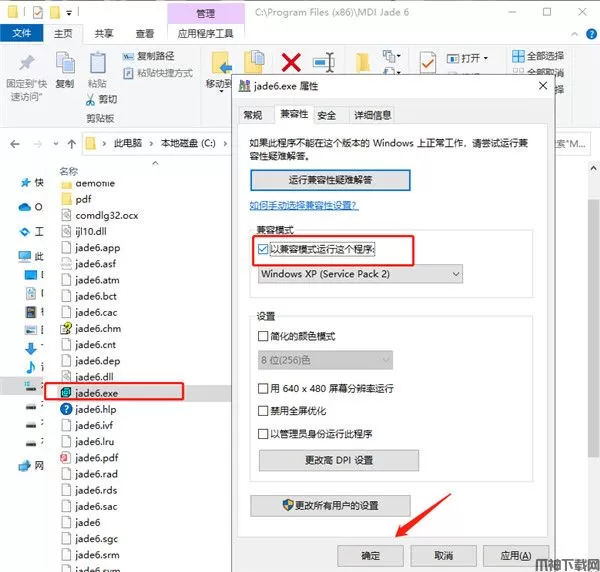Open the recent locations dropdown arrow
Image resolution: width=600 pixels, height=572 pixels.
click(56, 144)
